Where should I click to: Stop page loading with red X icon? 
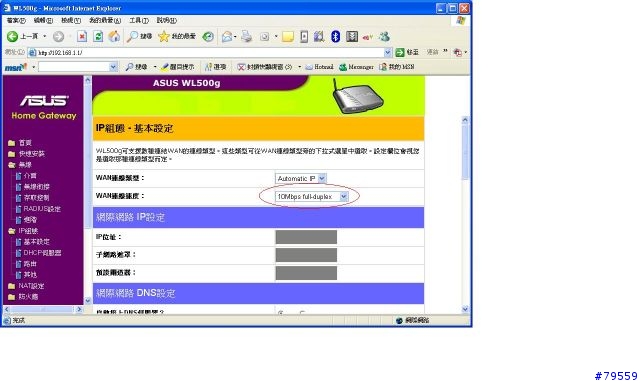tap(82, 37)
